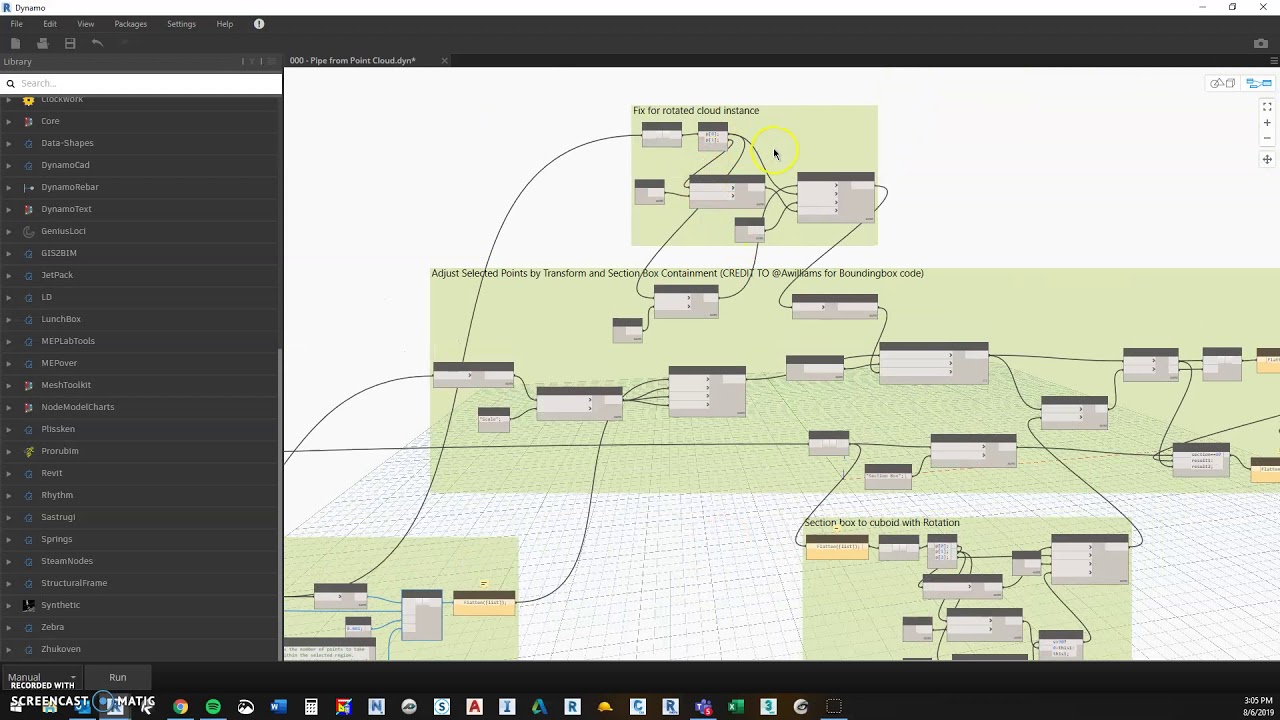Expand the Springs library category
Viewport: 1280px width, 720px height.
(x=9, y=539)
